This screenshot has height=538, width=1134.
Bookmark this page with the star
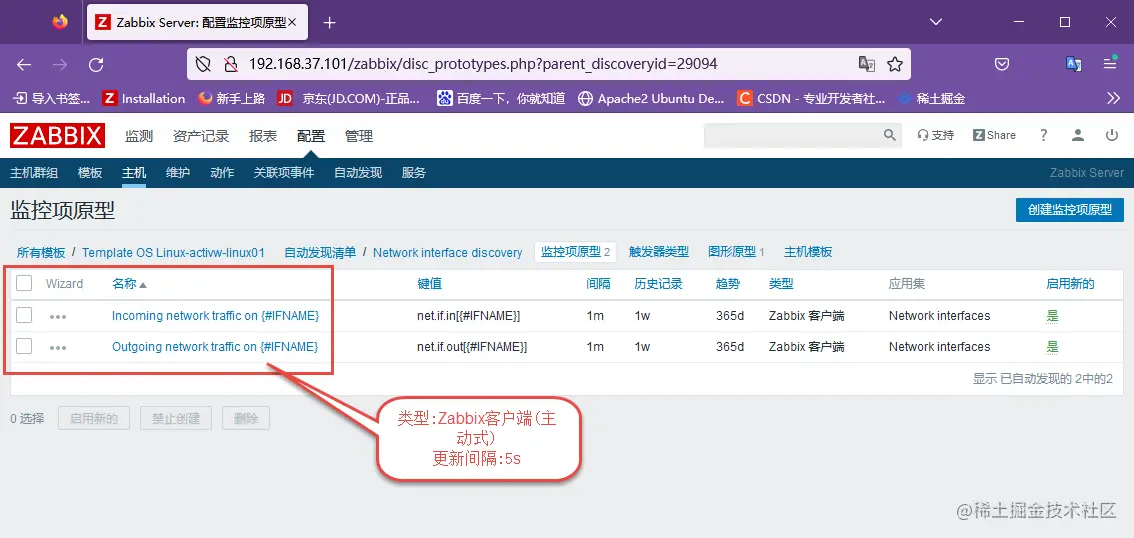pos(895,64)
